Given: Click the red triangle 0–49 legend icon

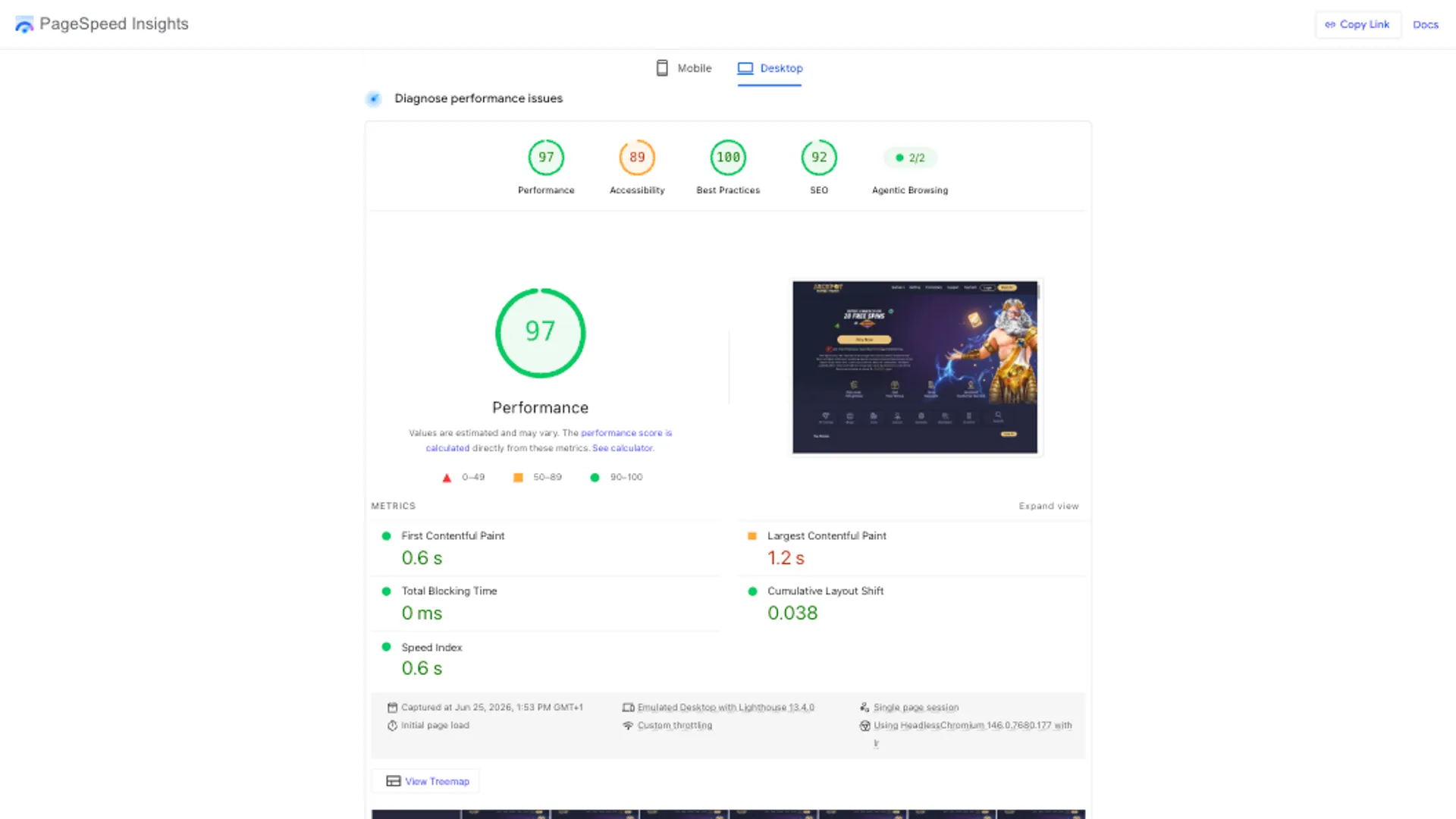Looking at the screenshot, I should tap(447, 478).
